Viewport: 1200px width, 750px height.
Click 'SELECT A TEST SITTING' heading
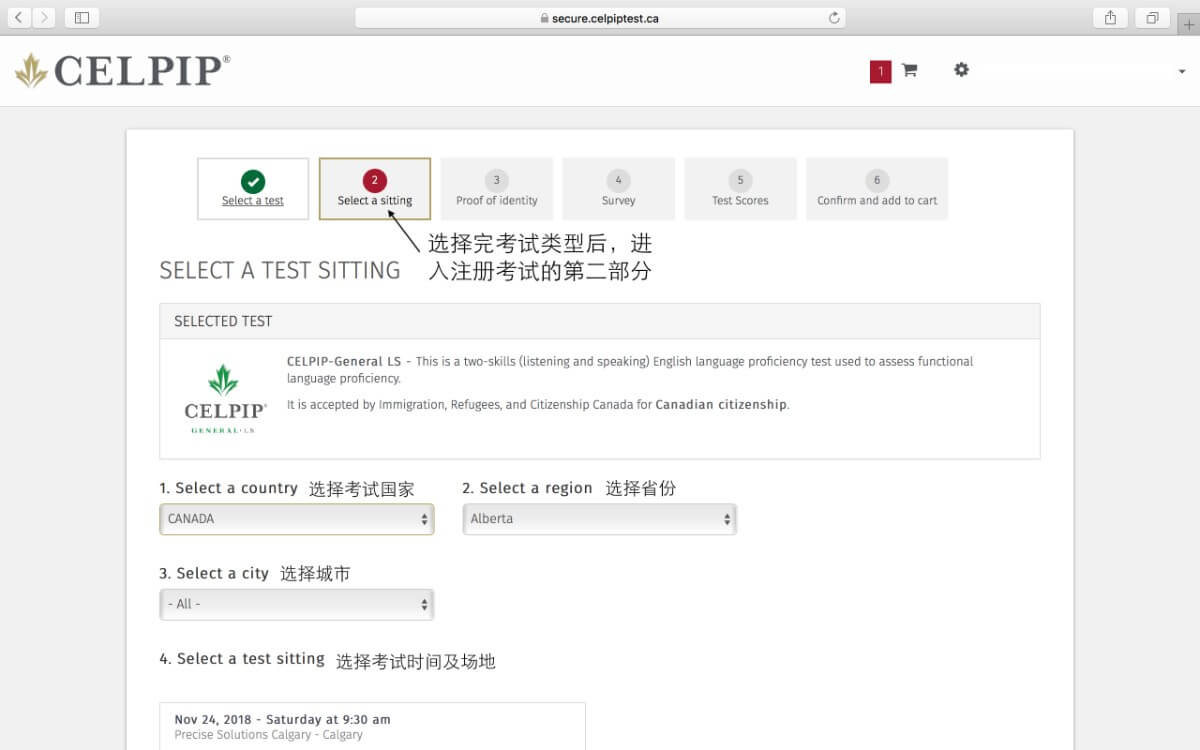pyautogui.click(x=280, y=270)
